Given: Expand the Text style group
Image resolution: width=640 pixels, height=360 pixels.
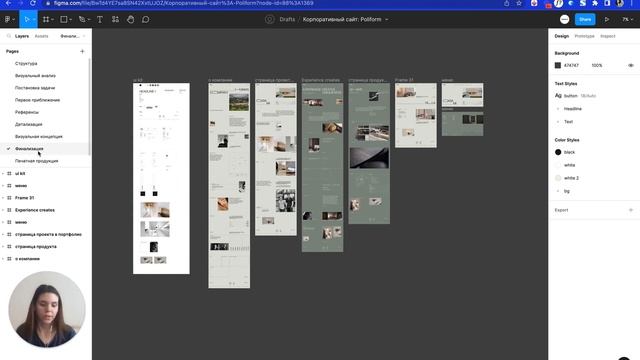Looking at the screenshot, I should tap(558, 122).
